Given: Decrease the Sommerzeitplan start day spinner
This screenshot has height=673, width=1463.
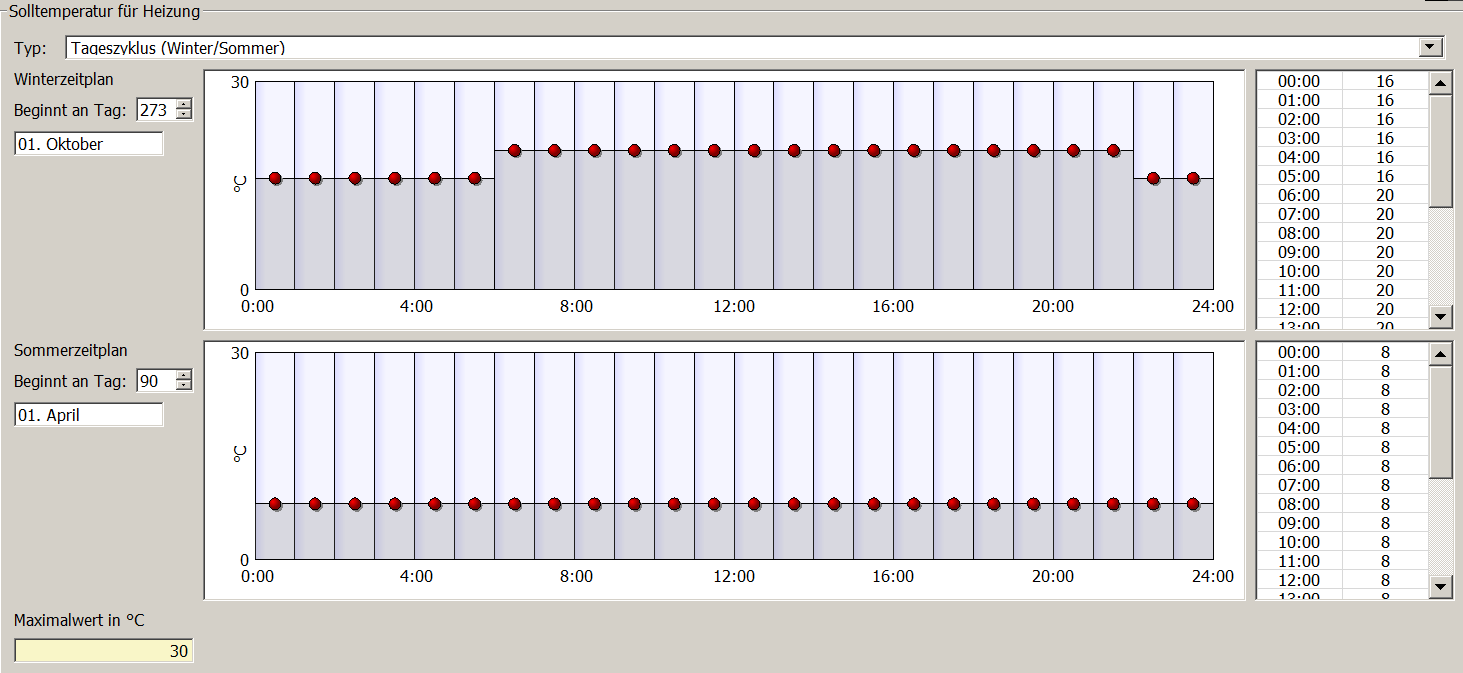Looking at the screenshot, I should (x=183, y=386).
